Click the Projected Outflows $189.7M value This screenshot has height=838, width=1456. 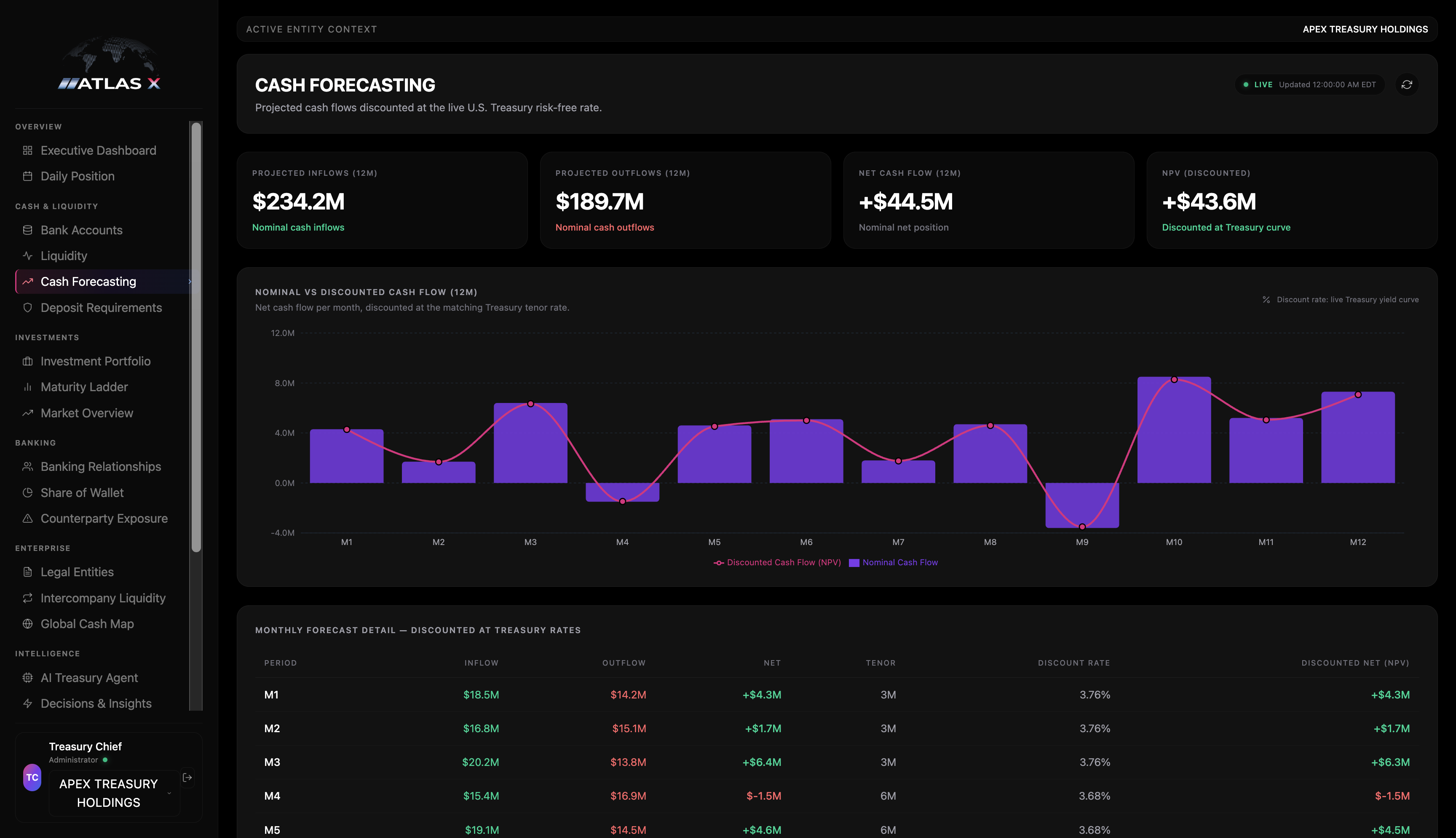pyautogui.click(x=600, y=201)
